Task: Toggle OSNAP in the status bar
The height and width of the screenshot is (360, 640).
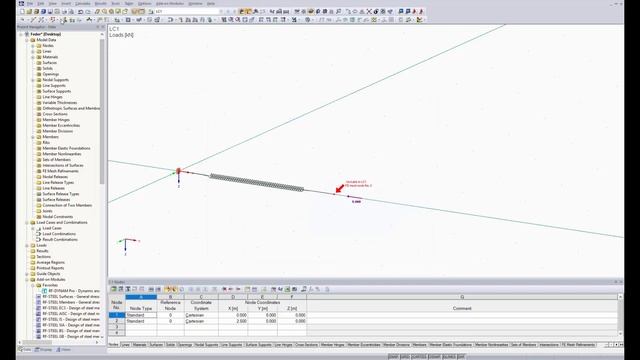Action: click(x=434, y=357)
